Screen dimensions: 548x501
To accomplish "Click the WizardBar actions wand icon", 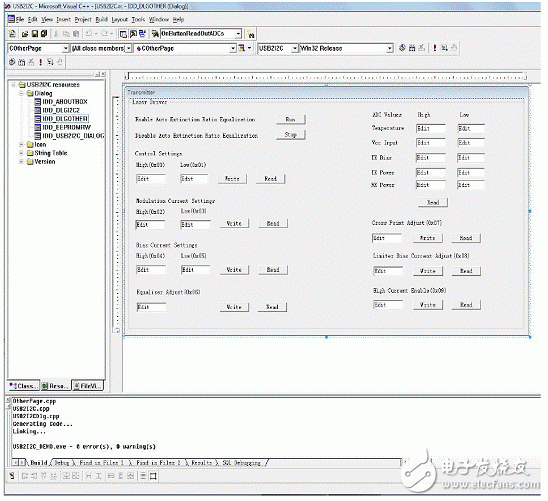I will [241, 48].
